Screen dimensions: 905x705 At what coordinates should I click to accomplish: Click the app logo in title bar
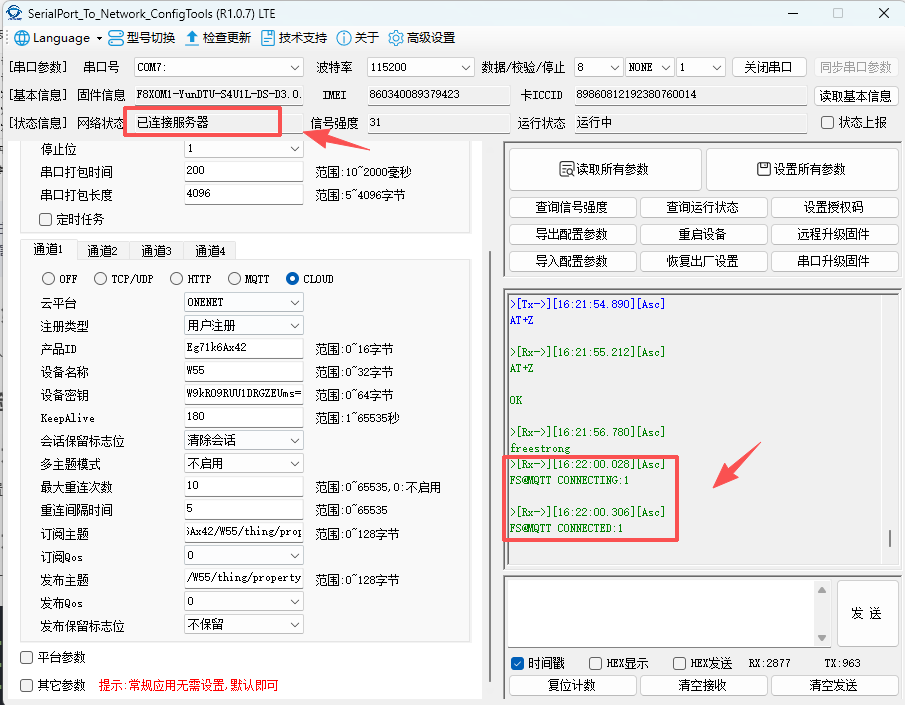pos(14,13)
